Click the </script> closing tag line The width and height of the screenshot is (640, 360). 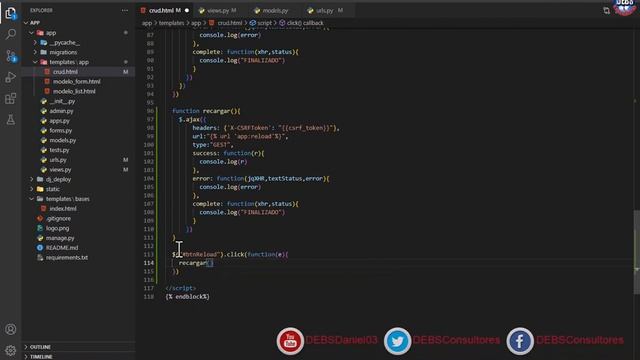click(x=180, y=288)
